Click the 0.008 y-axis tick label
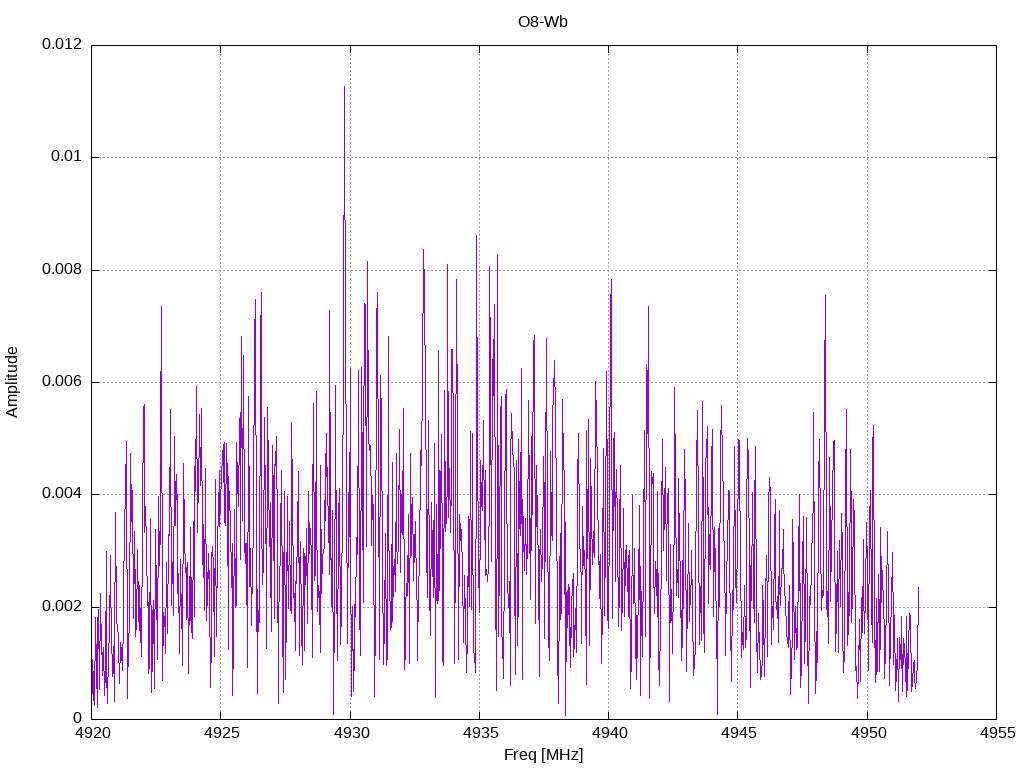 pyautogui.click(x=62, y=269)
